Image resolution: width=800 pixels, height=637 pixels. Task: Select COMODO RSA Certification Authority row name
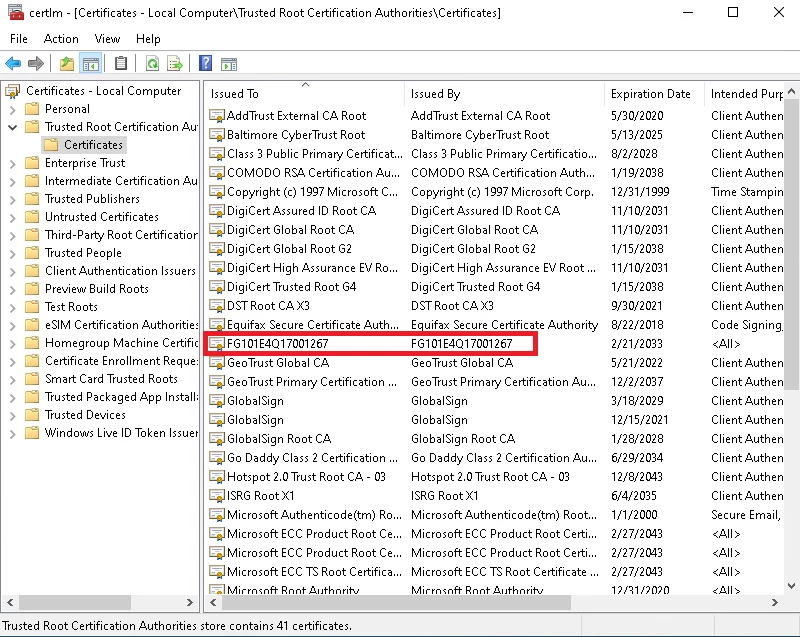point(313,173)
